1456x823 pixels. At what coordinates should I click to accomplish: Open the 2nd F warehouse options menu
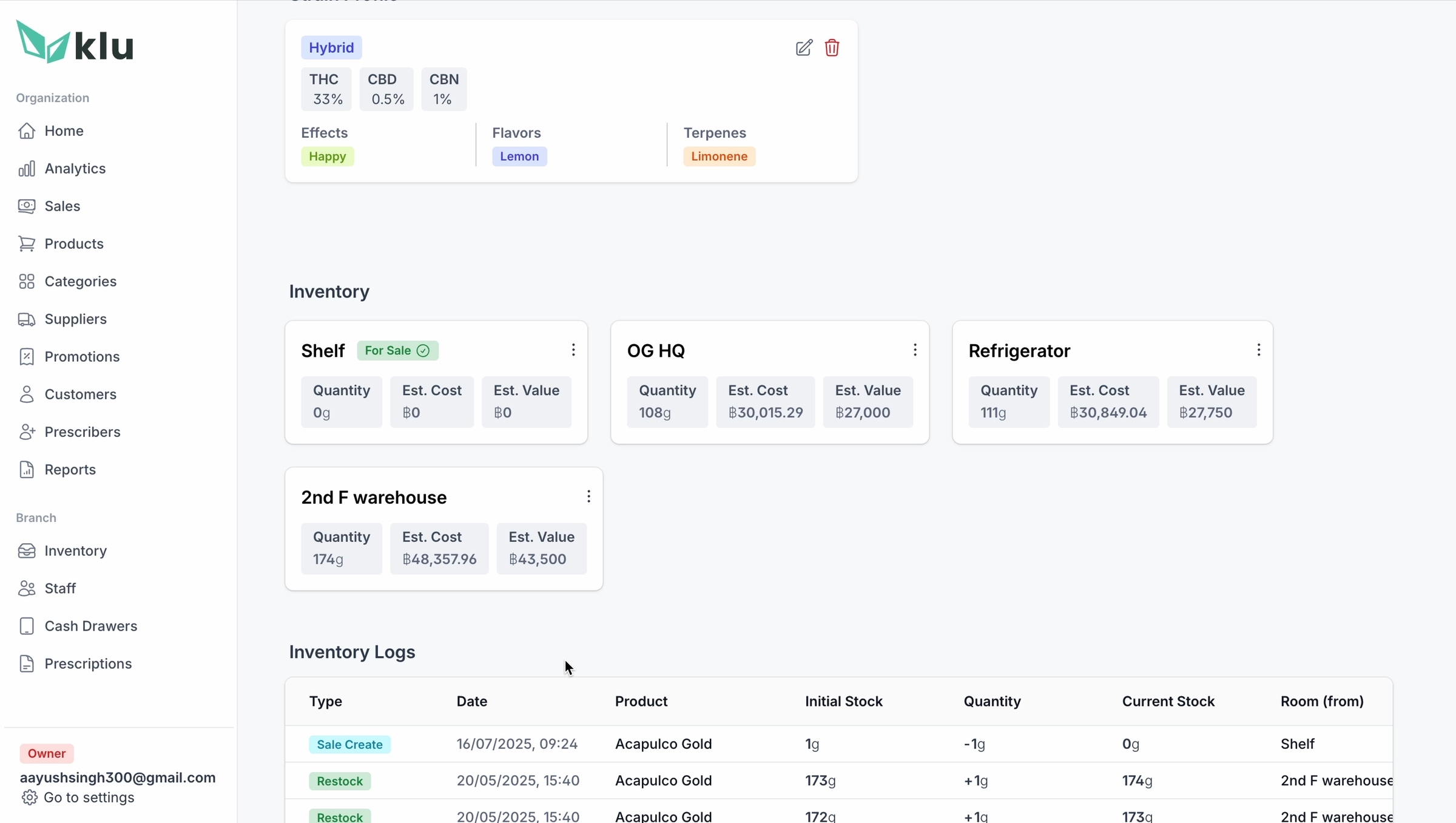(x=588, y=497)
